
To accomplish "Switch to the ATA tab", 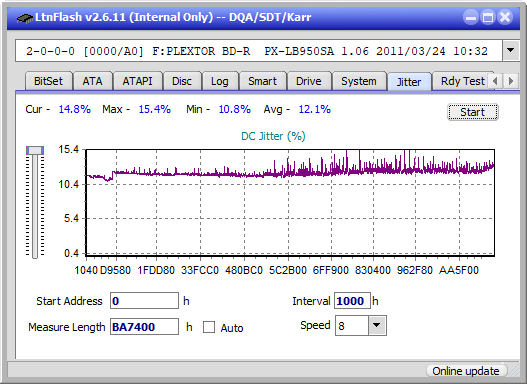I will point(92,81).
